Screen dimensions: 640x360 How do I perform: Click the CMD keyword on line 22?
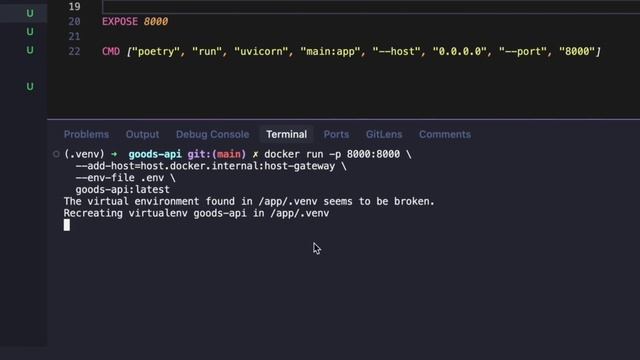pyautogui.click(x=111, y=51)
